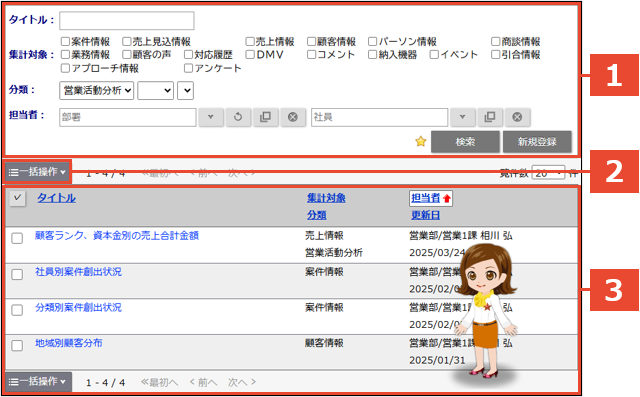Open department selection window icon
This screenshot has width=640, height=397.
pyautogui.click(x=265, y=117)
